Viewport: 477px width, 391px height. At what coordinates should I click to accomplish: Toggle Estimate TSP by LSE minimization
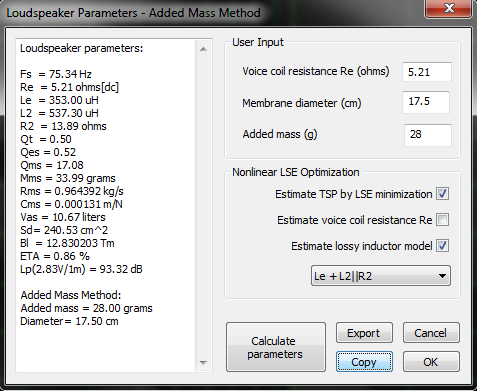(x=442, y=194)
